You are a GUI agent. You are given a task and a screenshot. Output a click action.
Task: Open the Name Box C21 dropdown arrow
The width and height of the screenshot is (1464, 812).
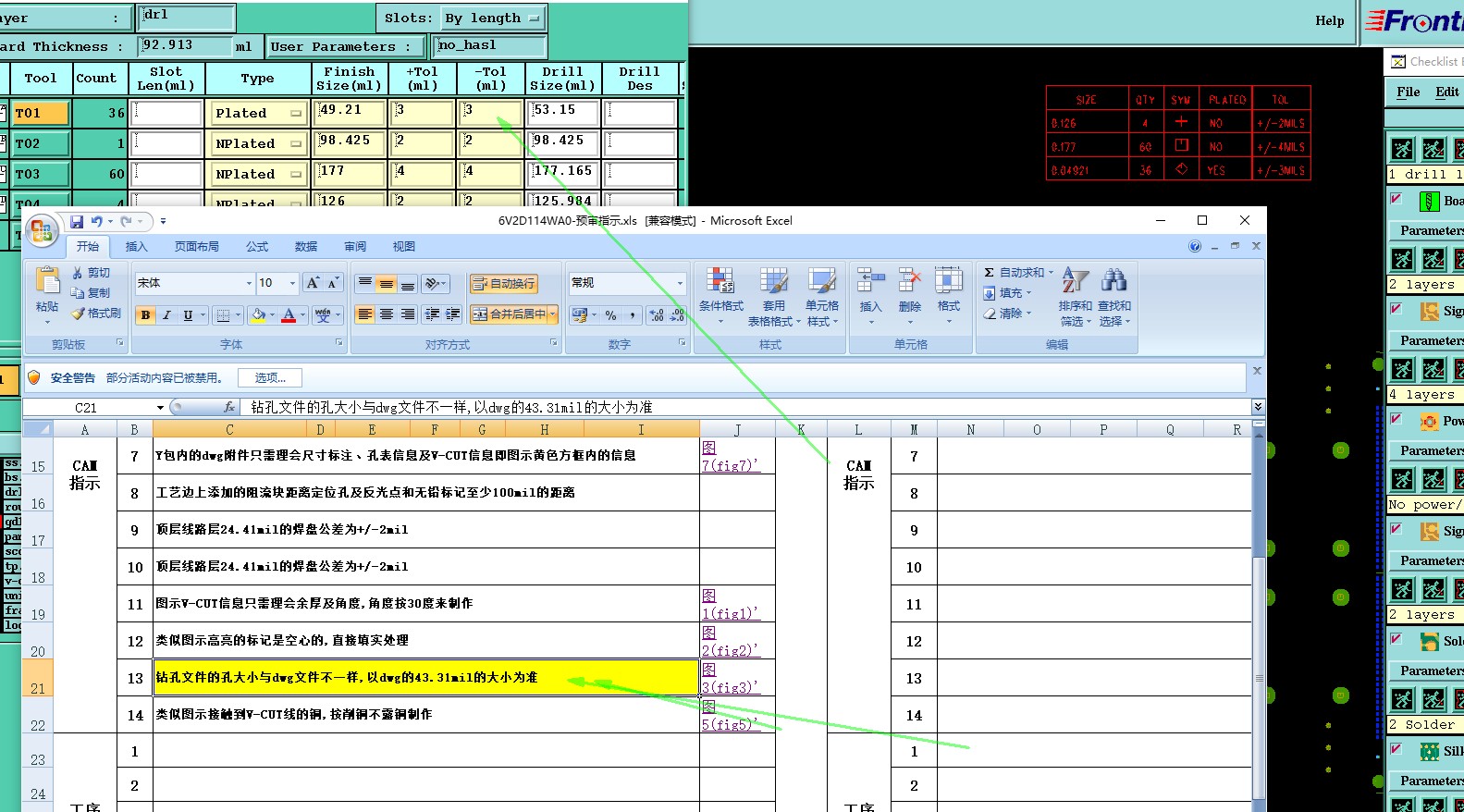[160, 407]
